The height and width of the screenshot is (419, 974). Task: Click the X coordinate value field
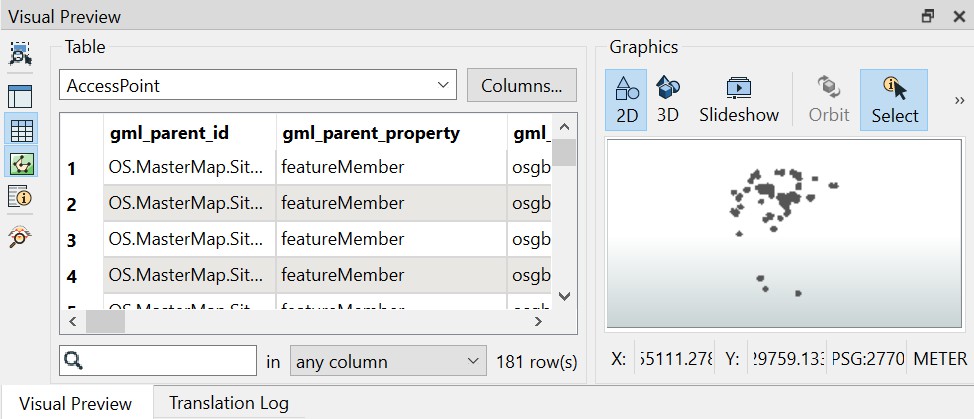pyautogui.click(x=675, y=359)
